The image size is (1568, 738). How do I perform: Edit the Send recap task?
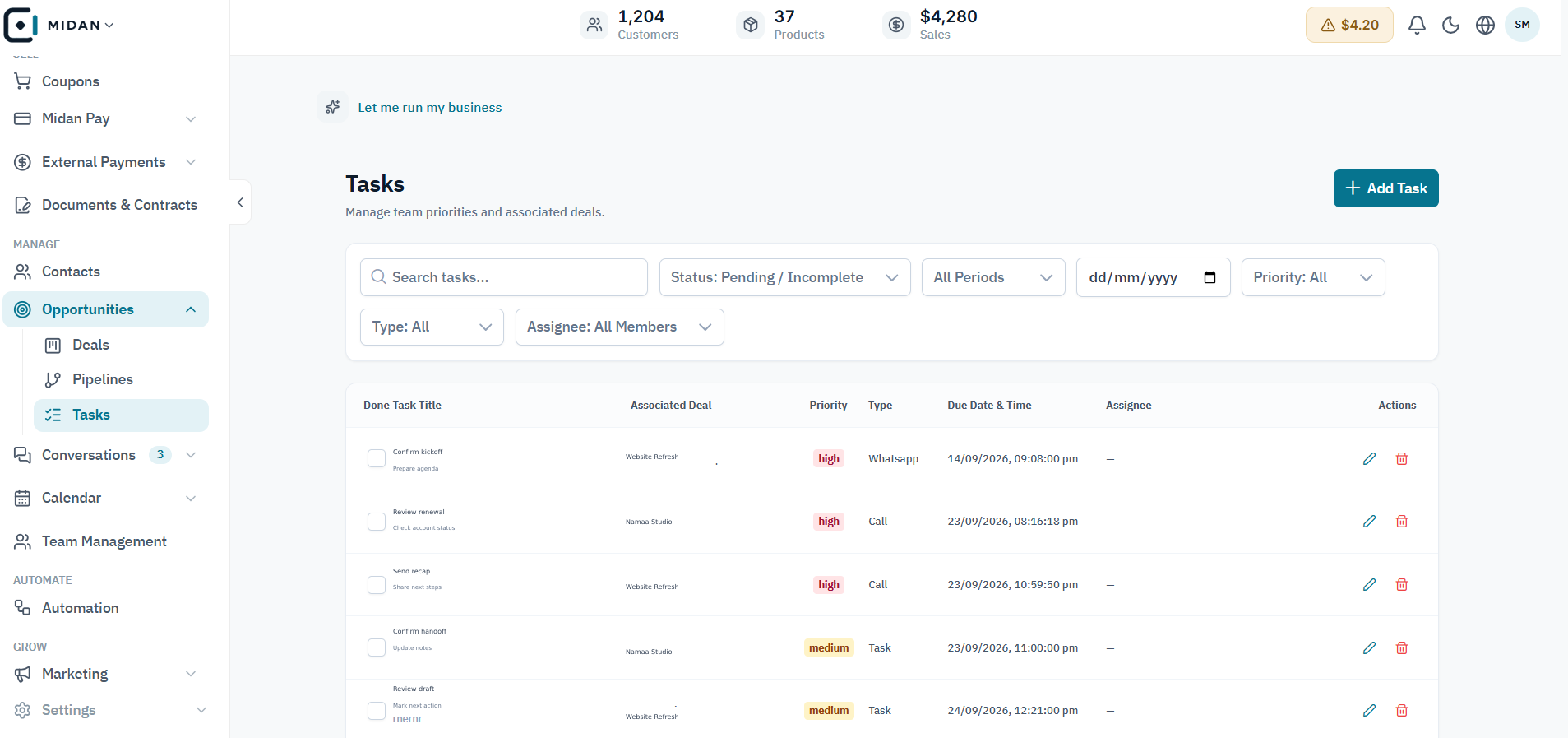click(1369, 585)
